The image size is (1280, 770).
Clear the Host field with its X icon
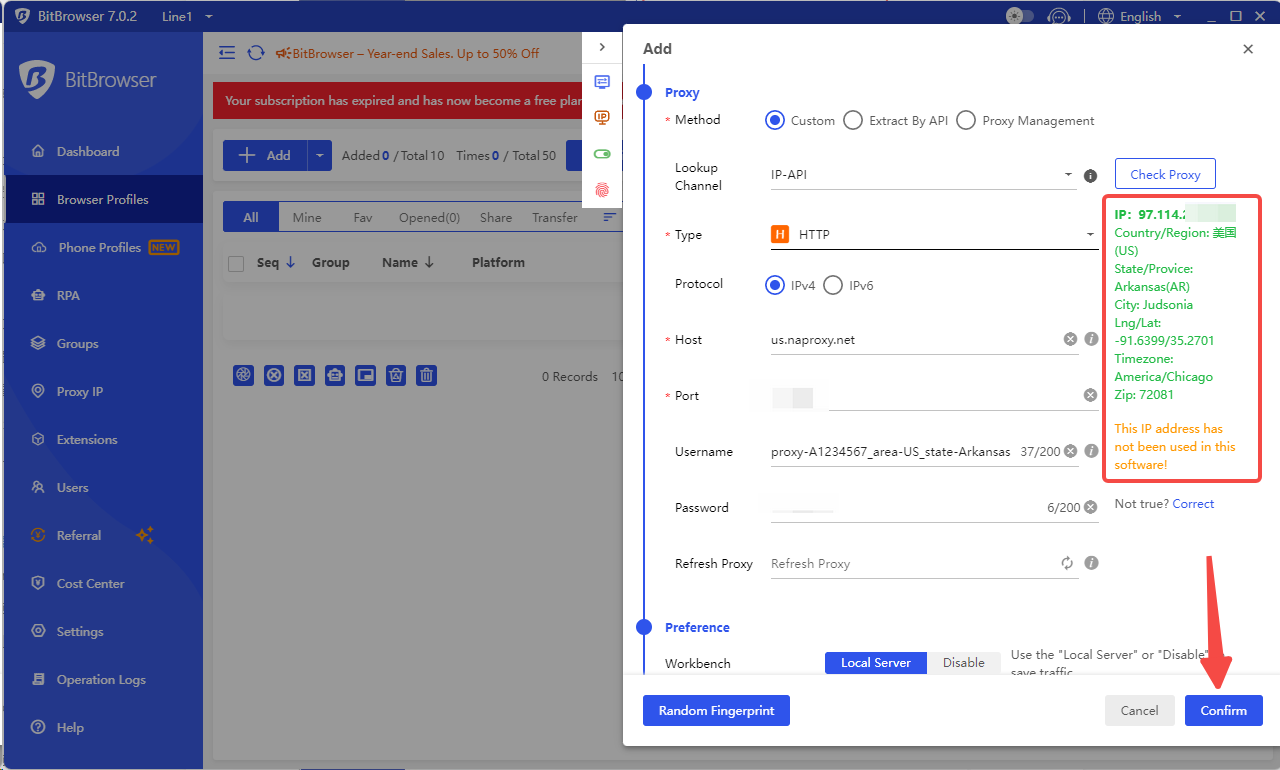pyautogui.click(x=1070, y=339)
